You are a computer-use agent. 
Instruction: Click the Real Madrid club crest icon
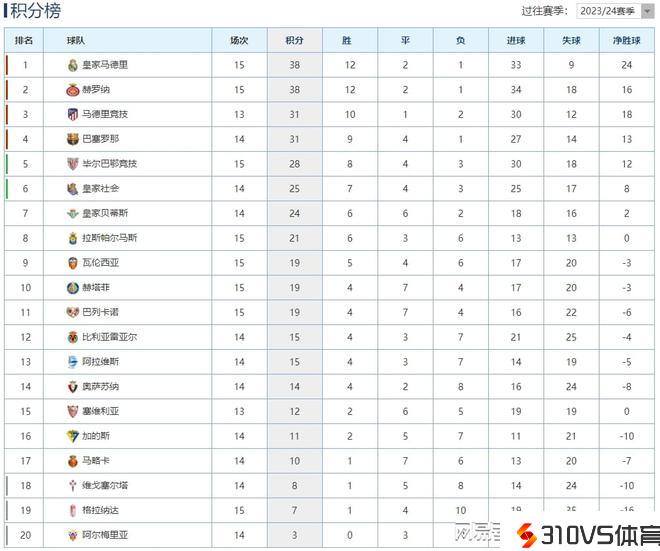tap(72, 65)
